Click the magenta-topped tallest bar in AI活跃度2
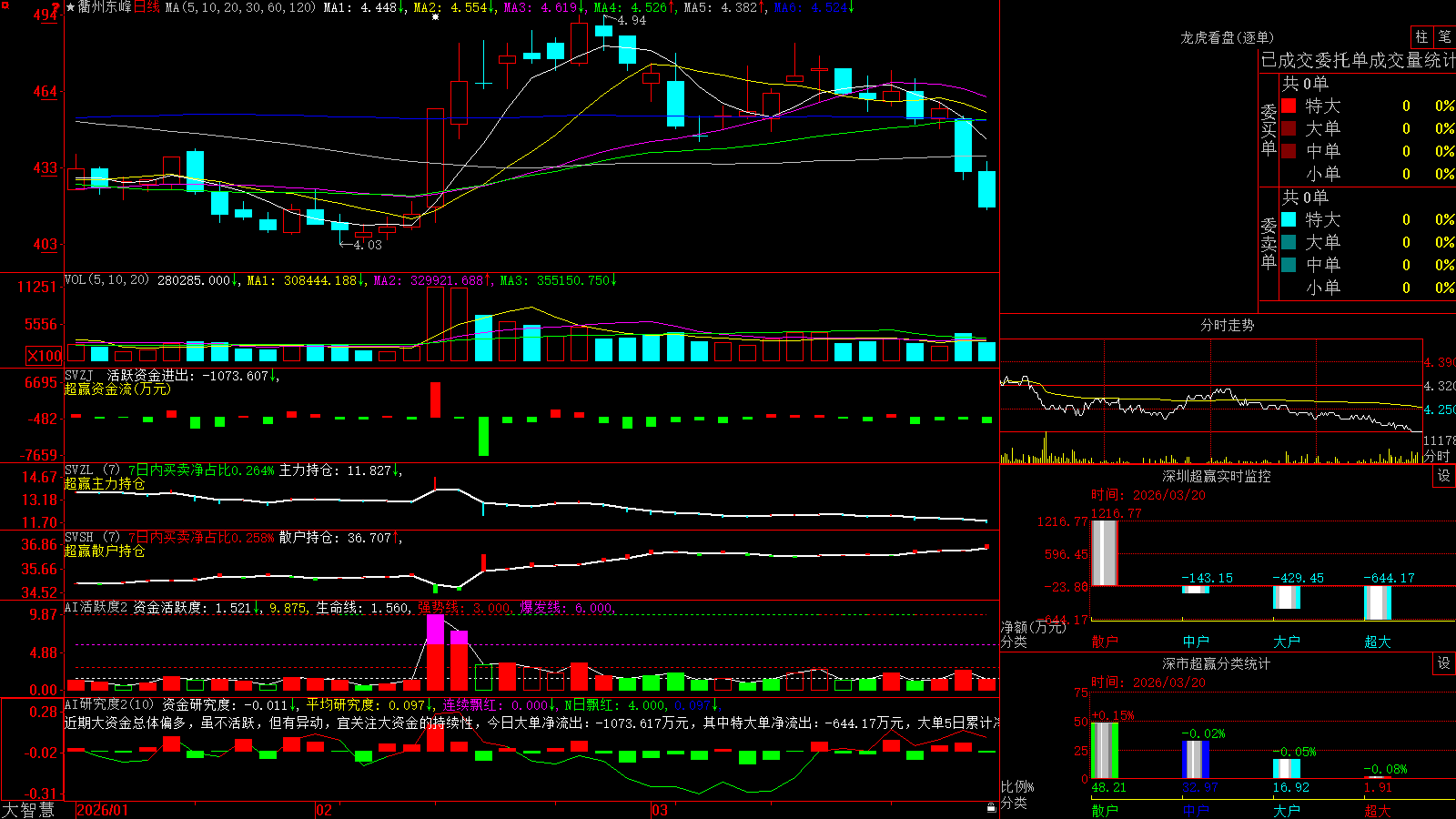1456x819 pixels. click(435, 652)
